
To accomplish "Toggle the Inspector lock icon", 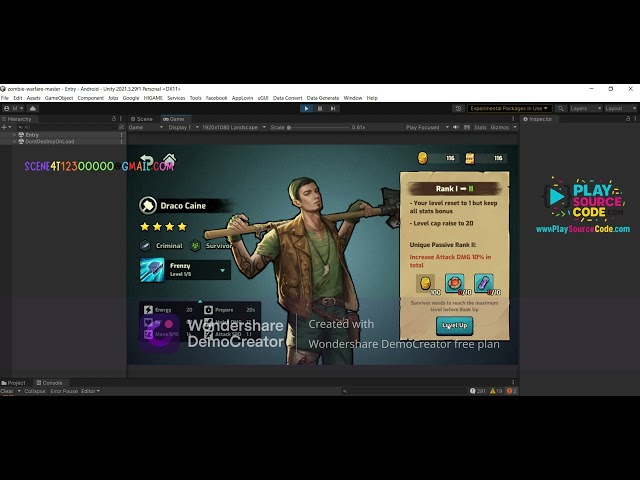I will [628, 119].
